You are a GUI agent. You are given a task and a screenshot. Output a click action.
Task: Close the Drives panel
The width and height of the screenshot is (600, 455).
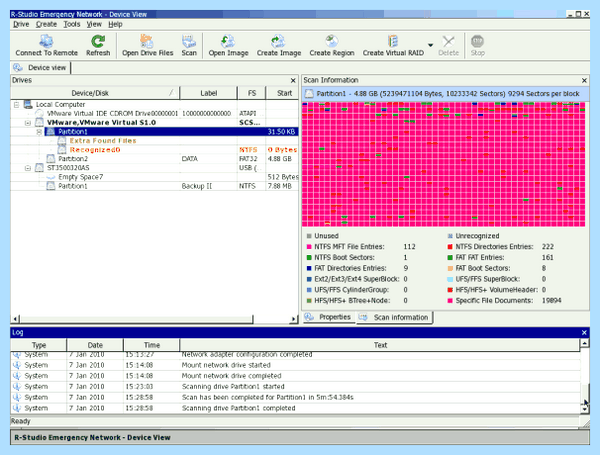point(293,80)
